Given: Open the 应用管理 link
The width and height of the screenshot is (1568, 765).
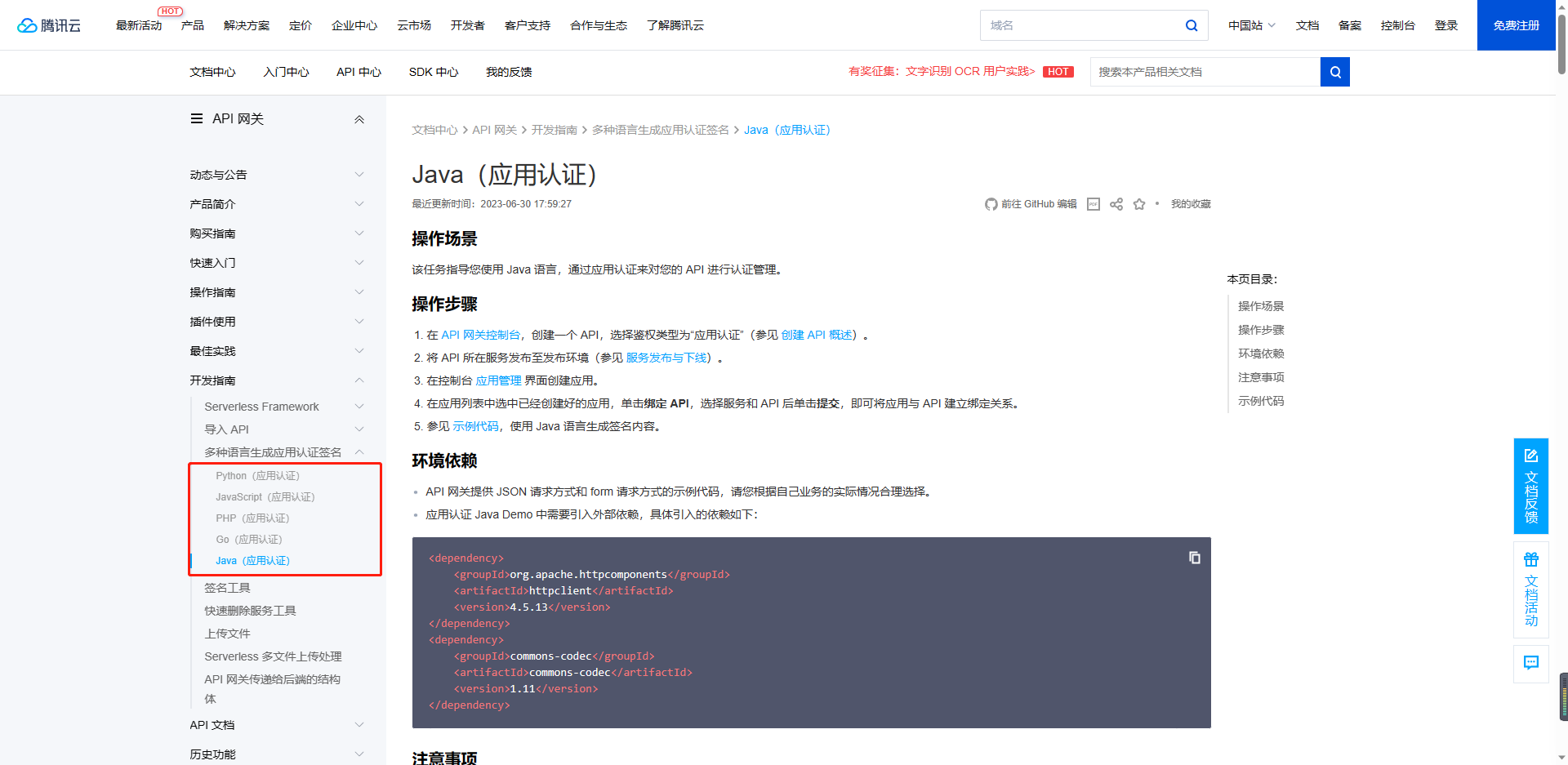Looking at the screenshot, I should pos(498,380).
